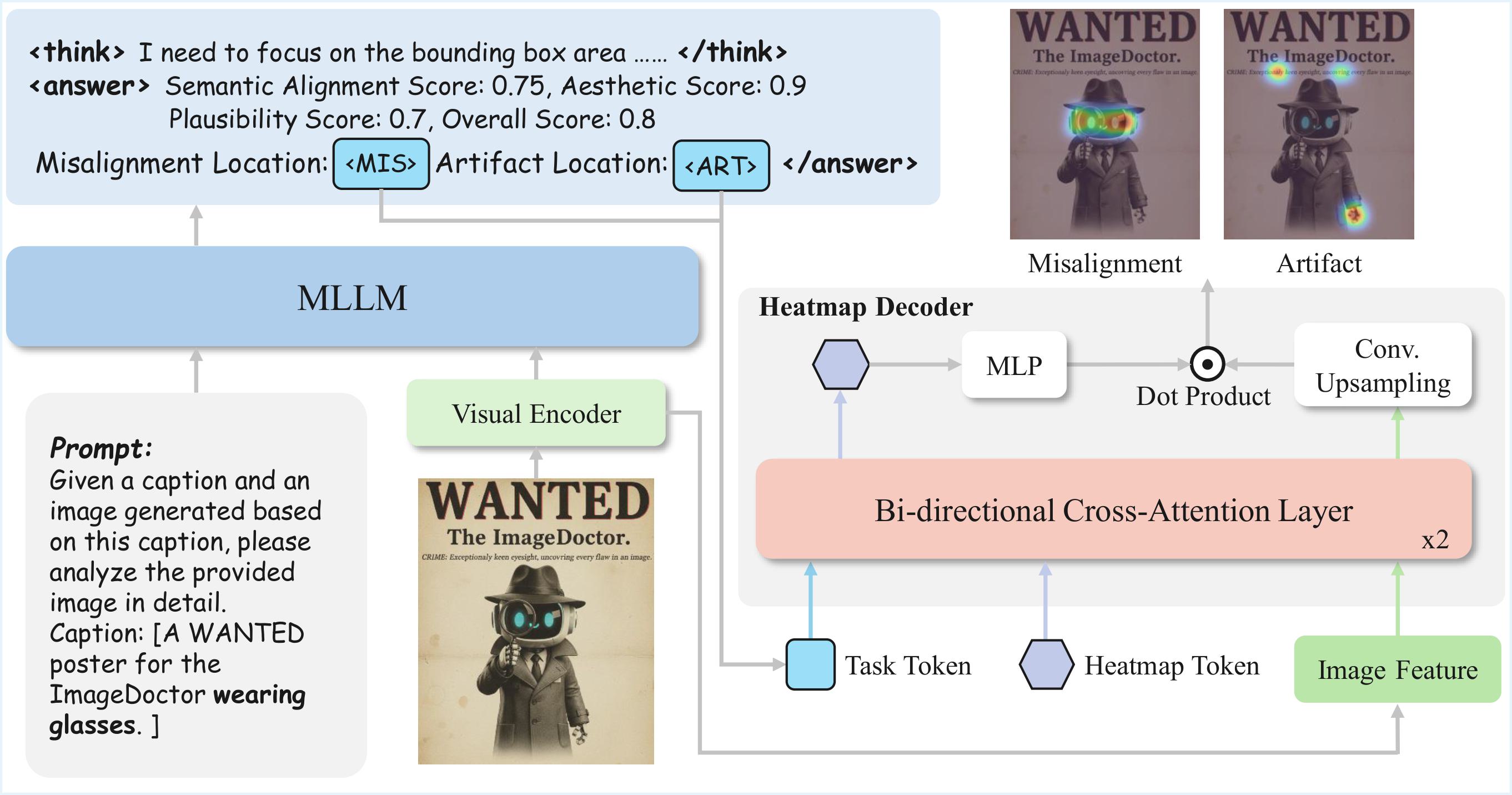Viewport: 1512px width, 795px height.
Task: Open the Misalignment heatmap poster image
Action: point(1104,124)
